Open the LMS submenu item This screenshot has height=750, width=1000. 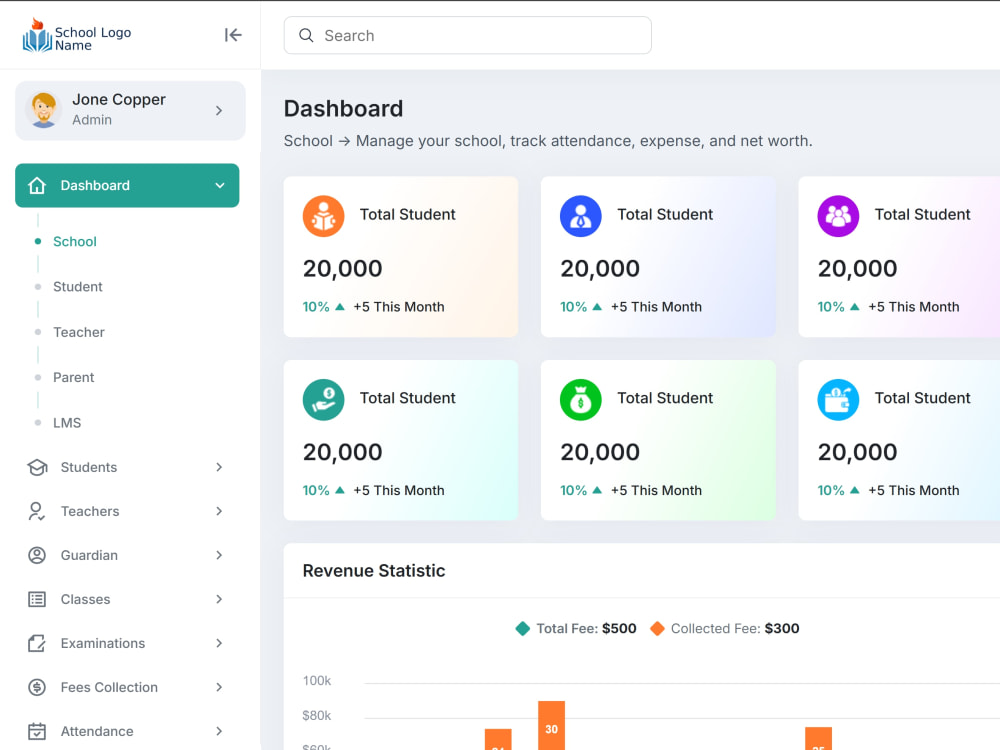(x=67, y=423)
